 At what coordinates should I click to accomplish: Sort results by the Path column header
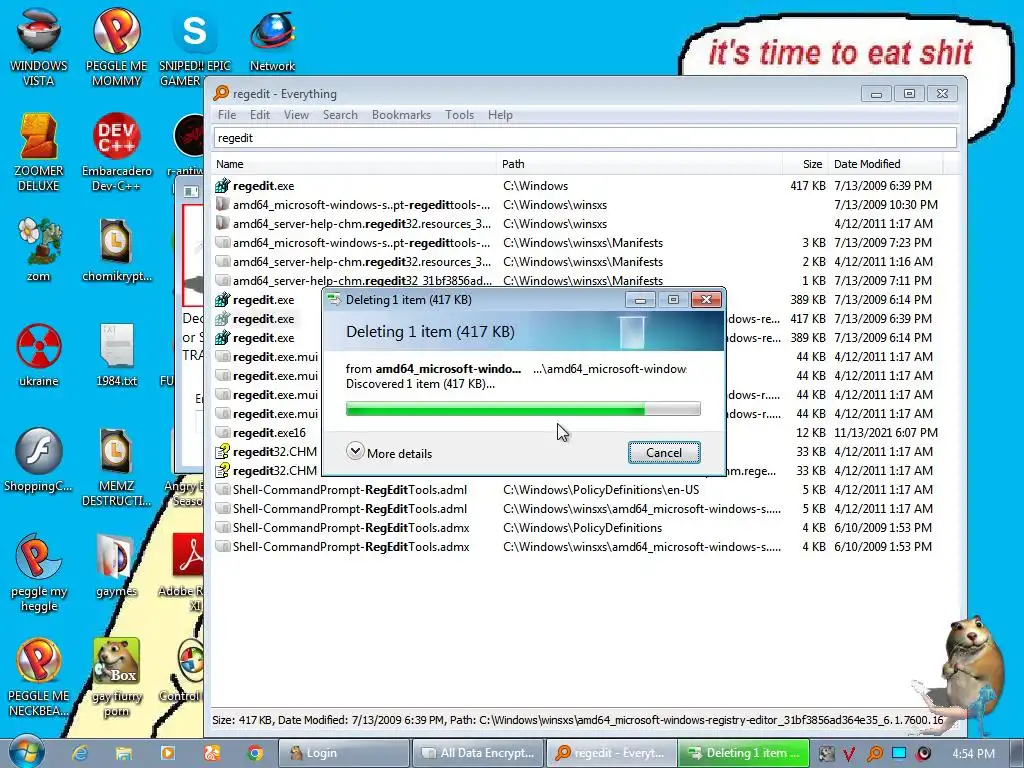tap(640, 164)
